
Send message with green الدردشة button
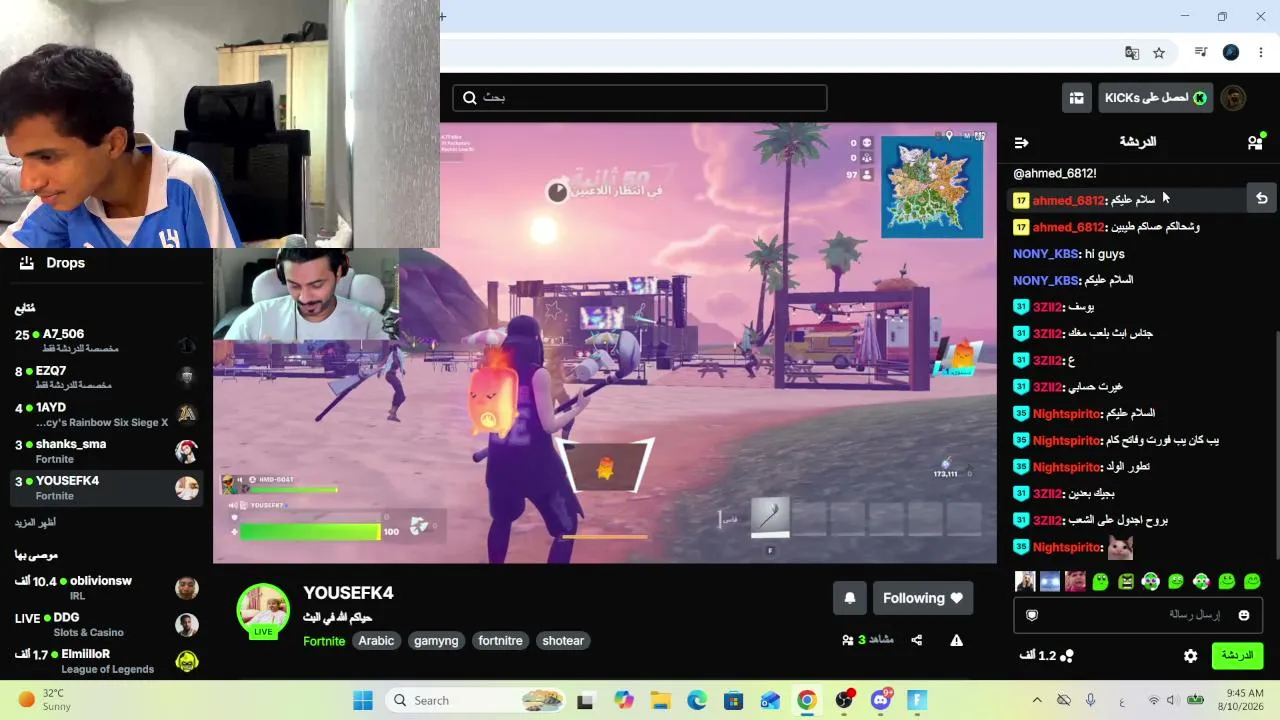click(x=1237, y=656)
